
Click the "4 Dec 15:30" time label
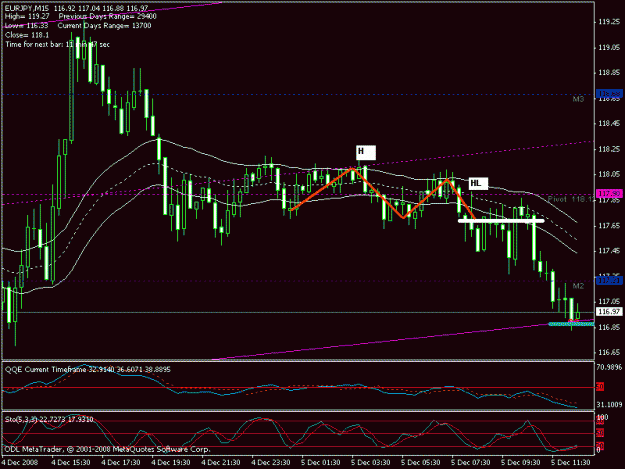(x=71, y=462)
